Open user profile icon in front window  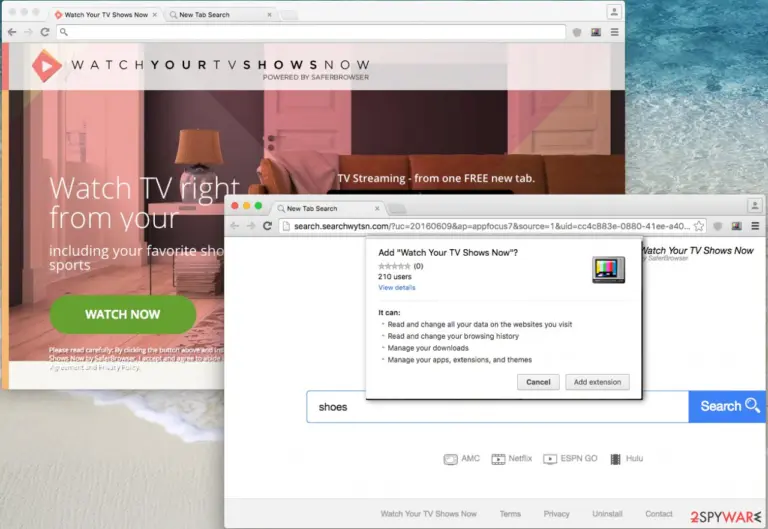755,206
